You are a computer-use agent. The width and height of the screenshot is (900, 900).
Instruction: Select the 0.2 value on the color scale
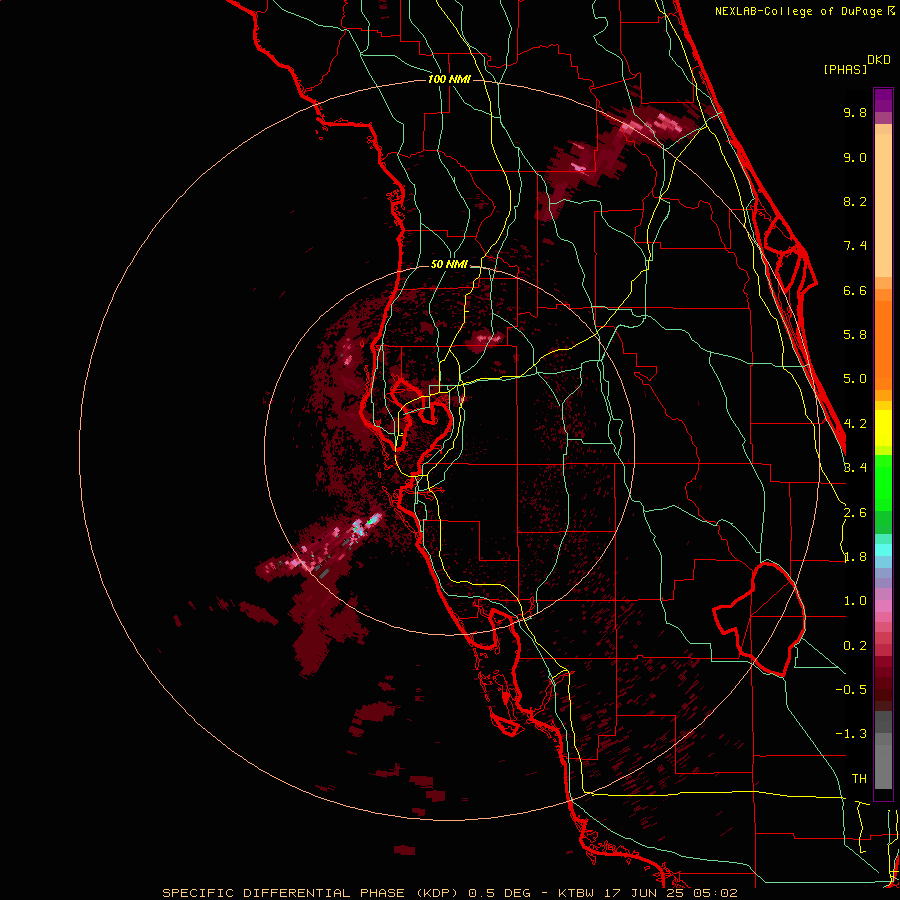click(855, 646)
